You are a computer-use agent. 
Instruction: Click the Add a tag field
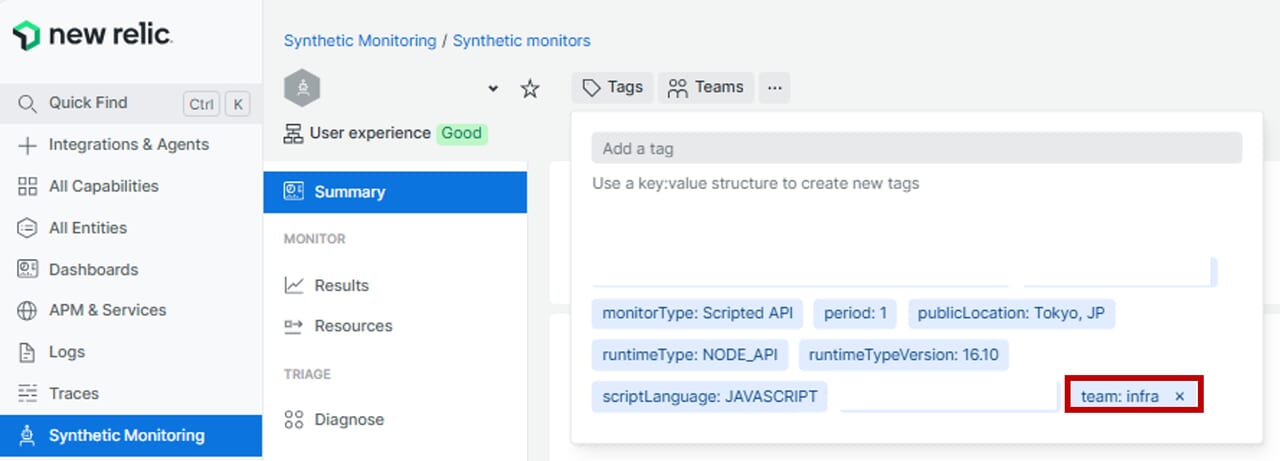(916, 149)
